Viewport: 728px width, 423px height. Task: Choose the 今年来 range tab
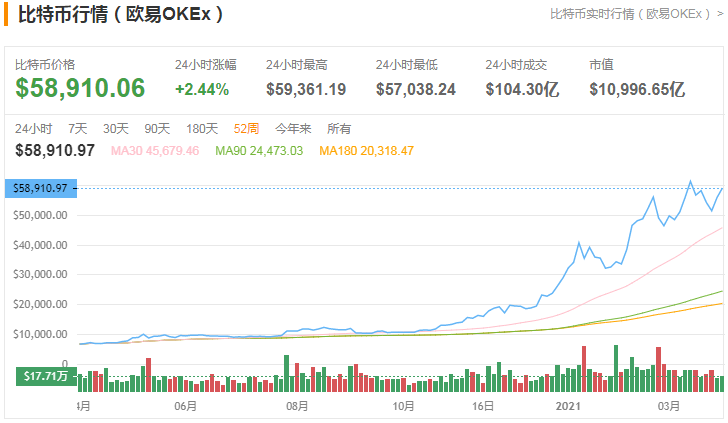coord(293,128)
